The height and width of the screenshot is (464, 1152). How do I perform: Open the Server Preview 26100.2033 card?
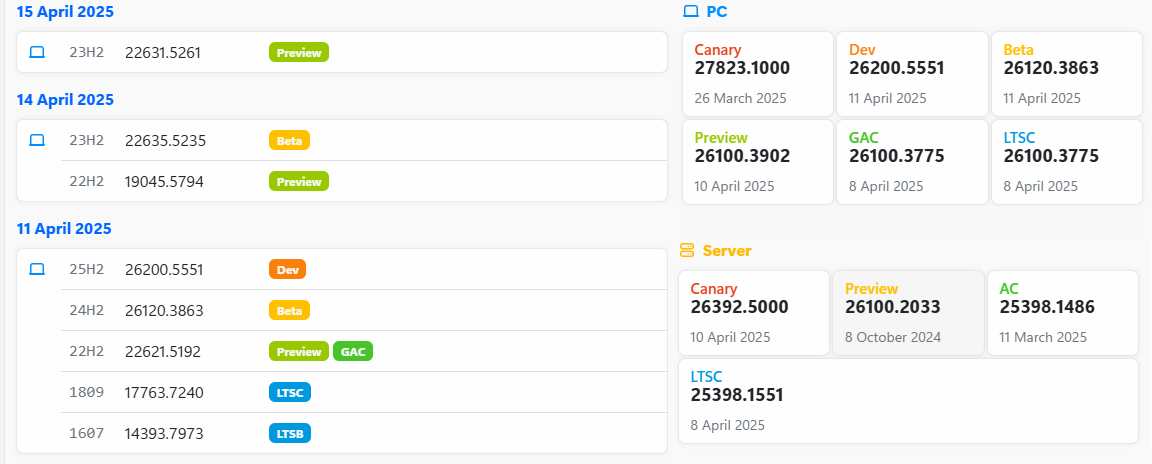(x=908, y=313)
